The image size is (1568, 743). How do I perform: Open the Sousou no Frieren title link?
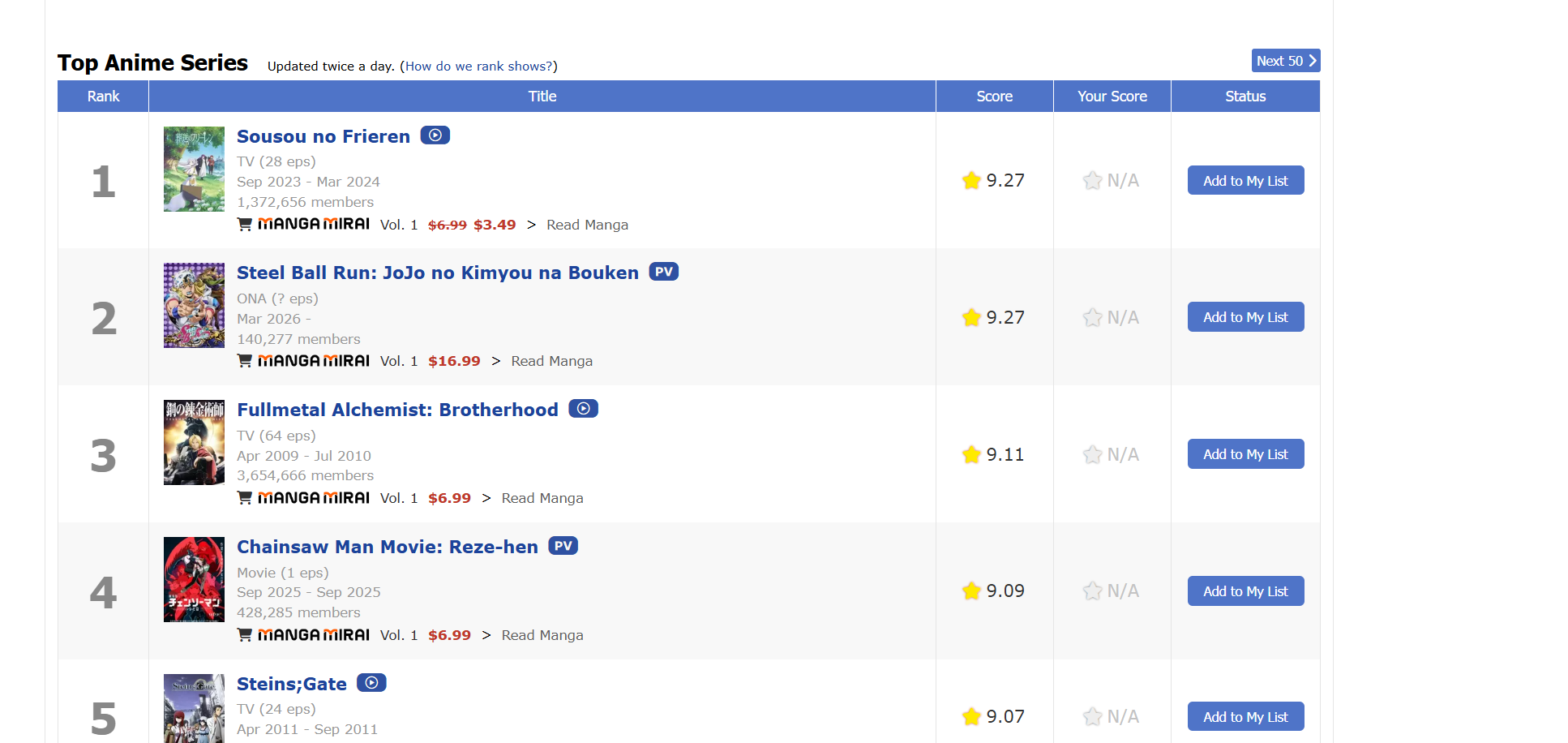click(323, 136)
